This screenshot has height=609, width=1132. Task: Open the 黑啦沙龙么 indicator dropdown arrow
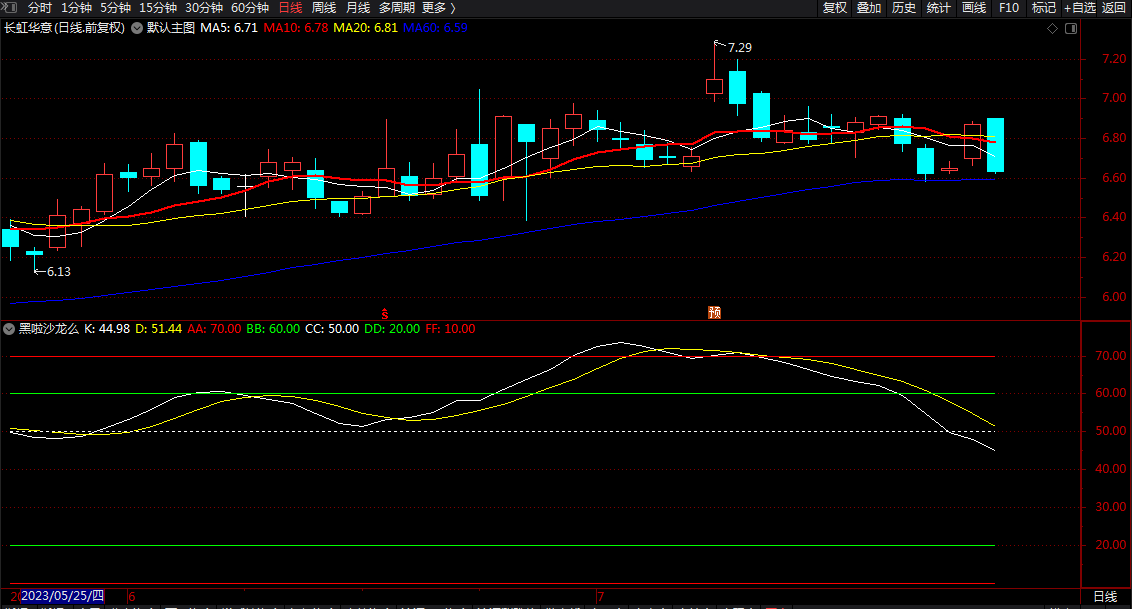(x=9, y=329)
